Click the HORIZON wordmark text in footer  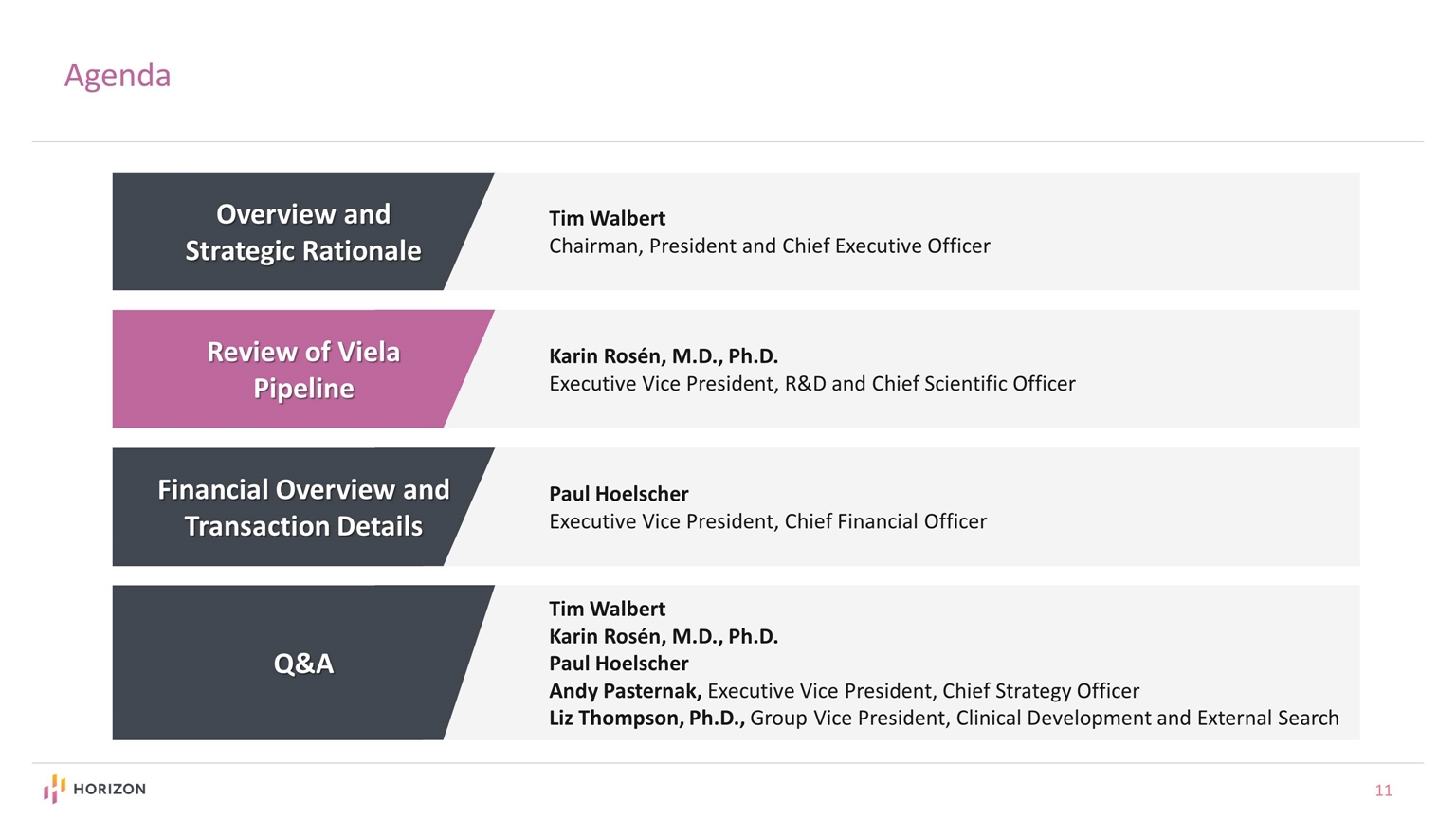tap(109, 789)
